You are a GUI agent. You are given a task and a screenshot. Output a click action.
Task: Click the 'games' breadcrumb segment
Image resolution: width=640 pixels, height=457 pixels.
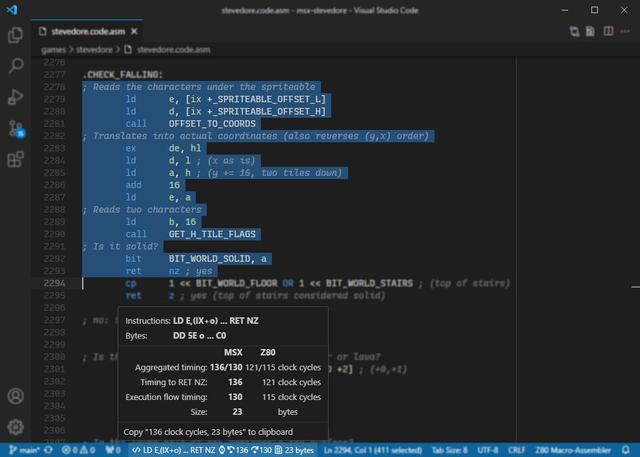click(x=52, y=48)
